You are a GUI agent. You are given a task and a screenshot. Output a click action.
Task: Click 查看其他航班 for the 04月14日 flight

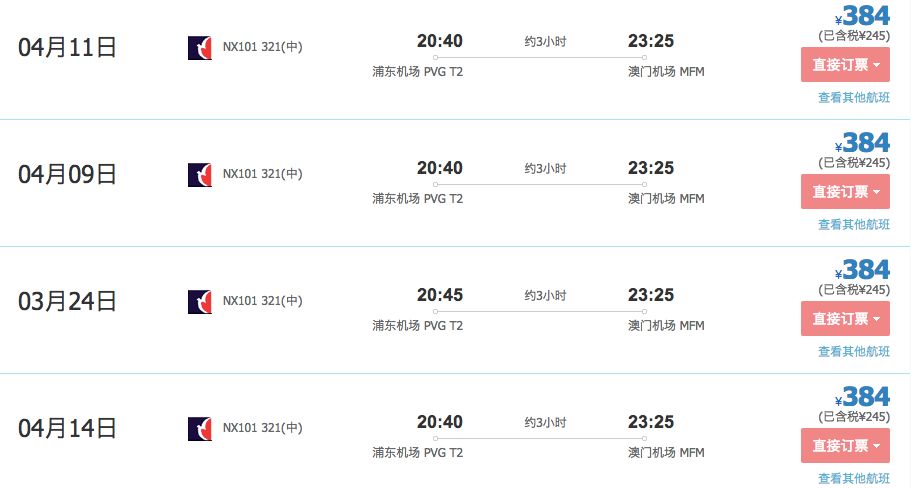(853, 478)
